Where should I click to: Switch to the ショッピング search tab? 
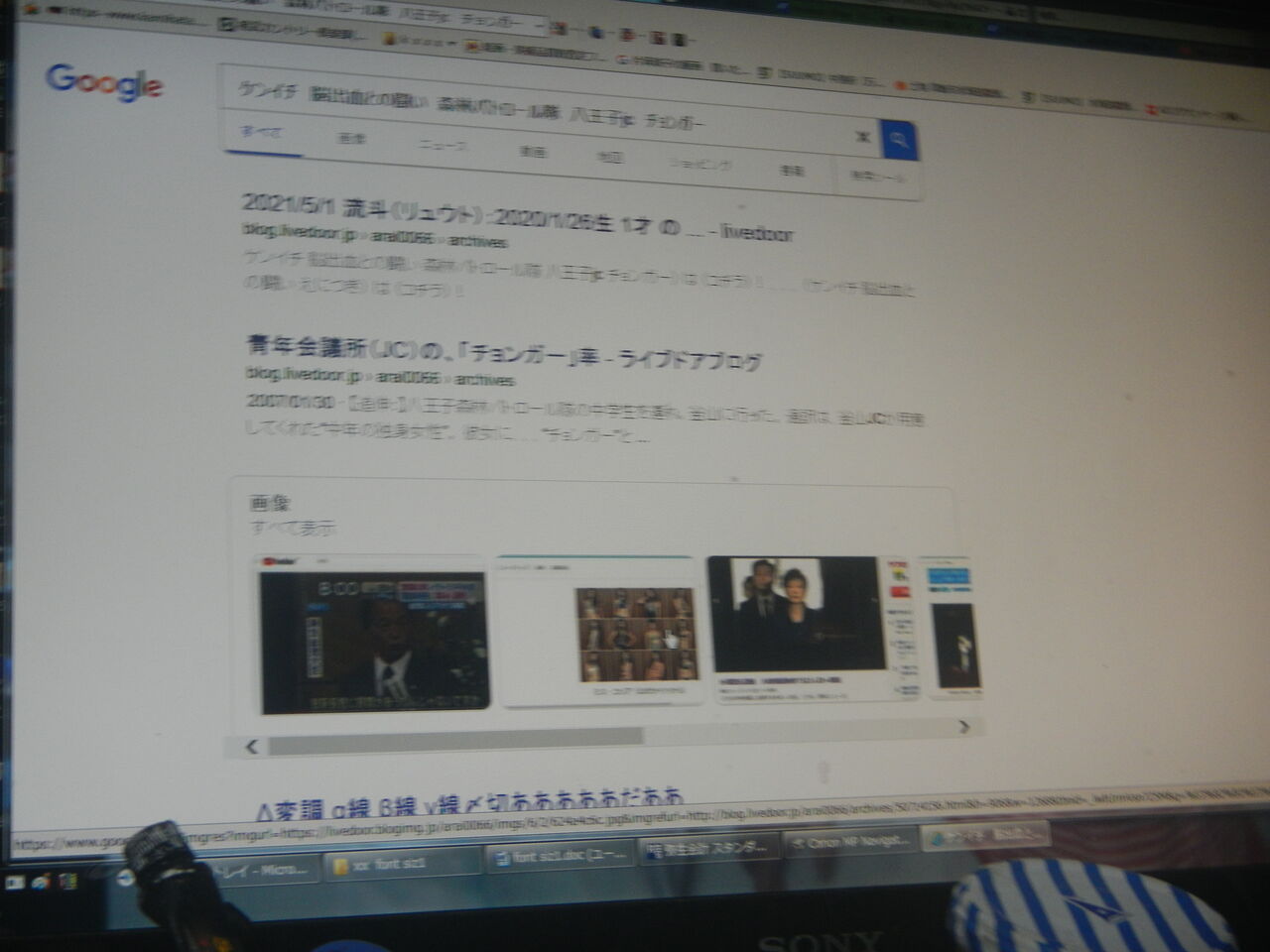point(700,164)
